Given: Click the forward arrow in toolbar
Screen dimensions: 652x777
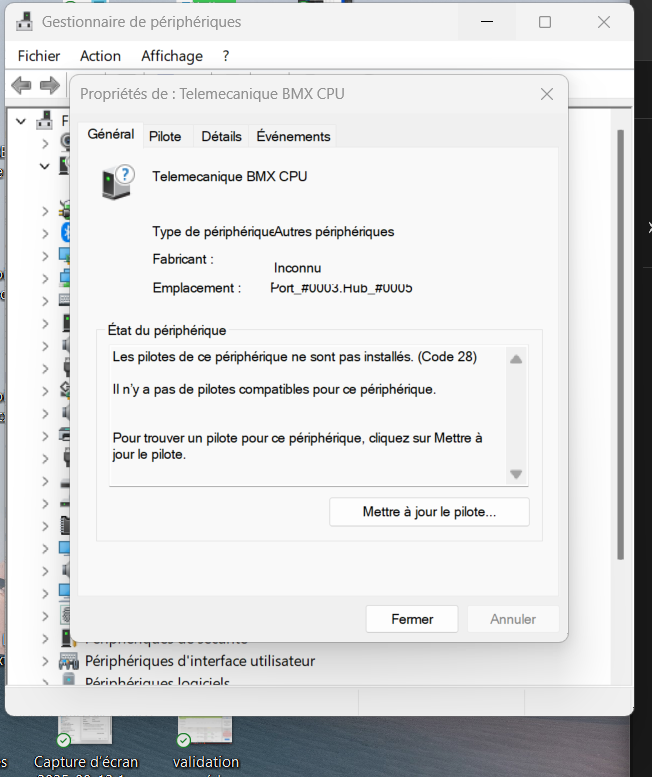Looking at the screenshot, I should click(50, 85).
